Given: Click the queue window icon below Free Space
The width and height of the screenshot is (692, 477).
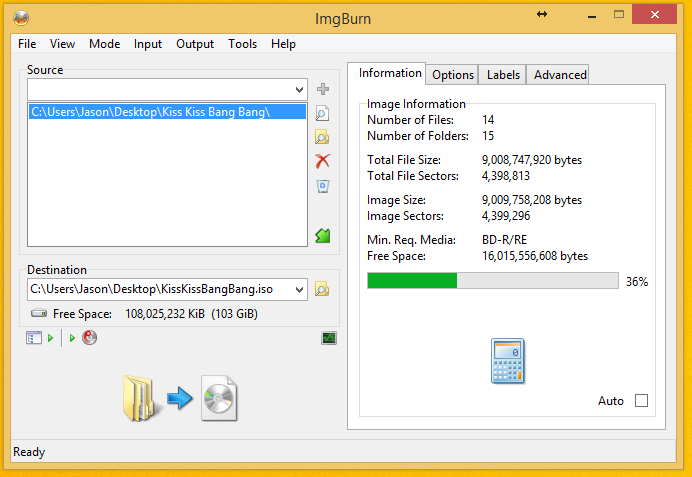Looking at the screenshot, I should [34, 338].
